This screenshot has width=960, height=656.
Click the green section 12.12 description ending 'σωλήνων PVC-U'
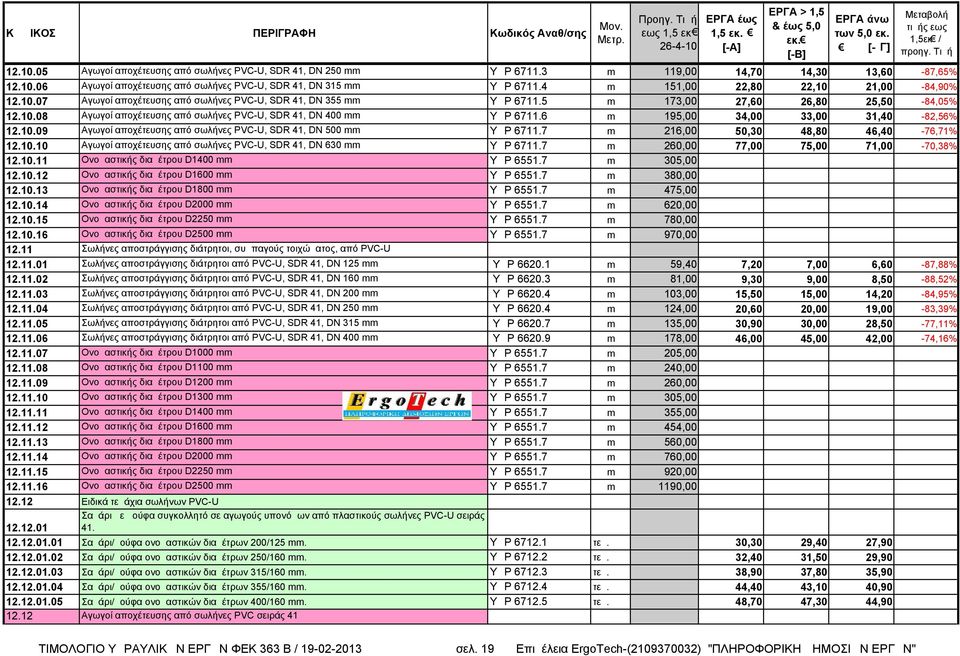click(x=150, y=502)
